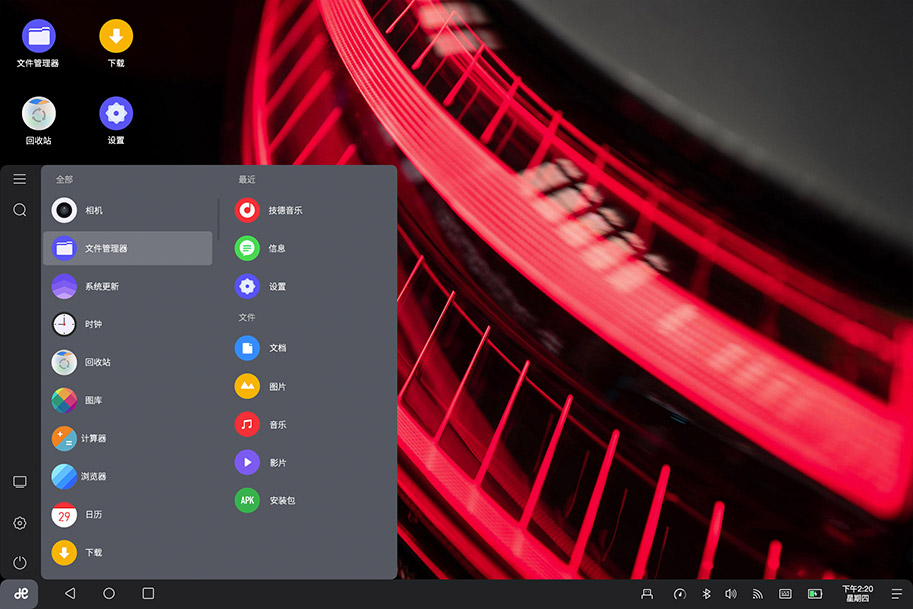Open the 时钟 clock app

point(92,325)
